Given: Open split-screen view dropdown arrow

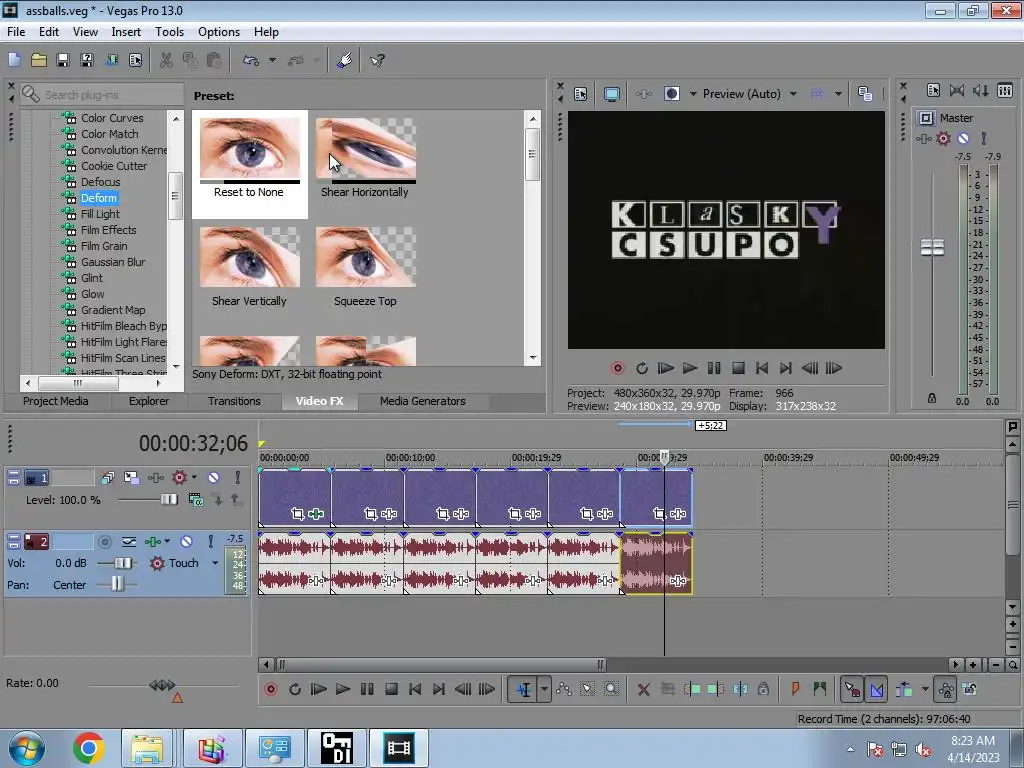Looking at the screenshot, I should click(x=693, y=94).
